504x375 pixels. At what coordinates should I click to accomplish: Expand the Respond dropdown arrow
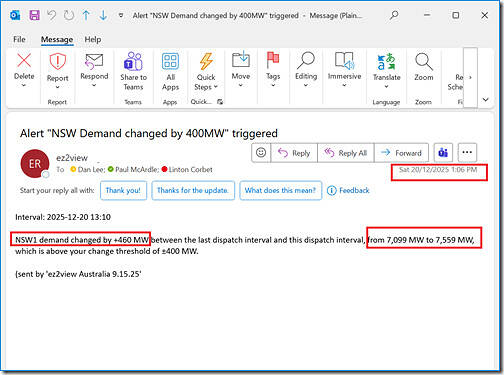click(x=94, y=85)
